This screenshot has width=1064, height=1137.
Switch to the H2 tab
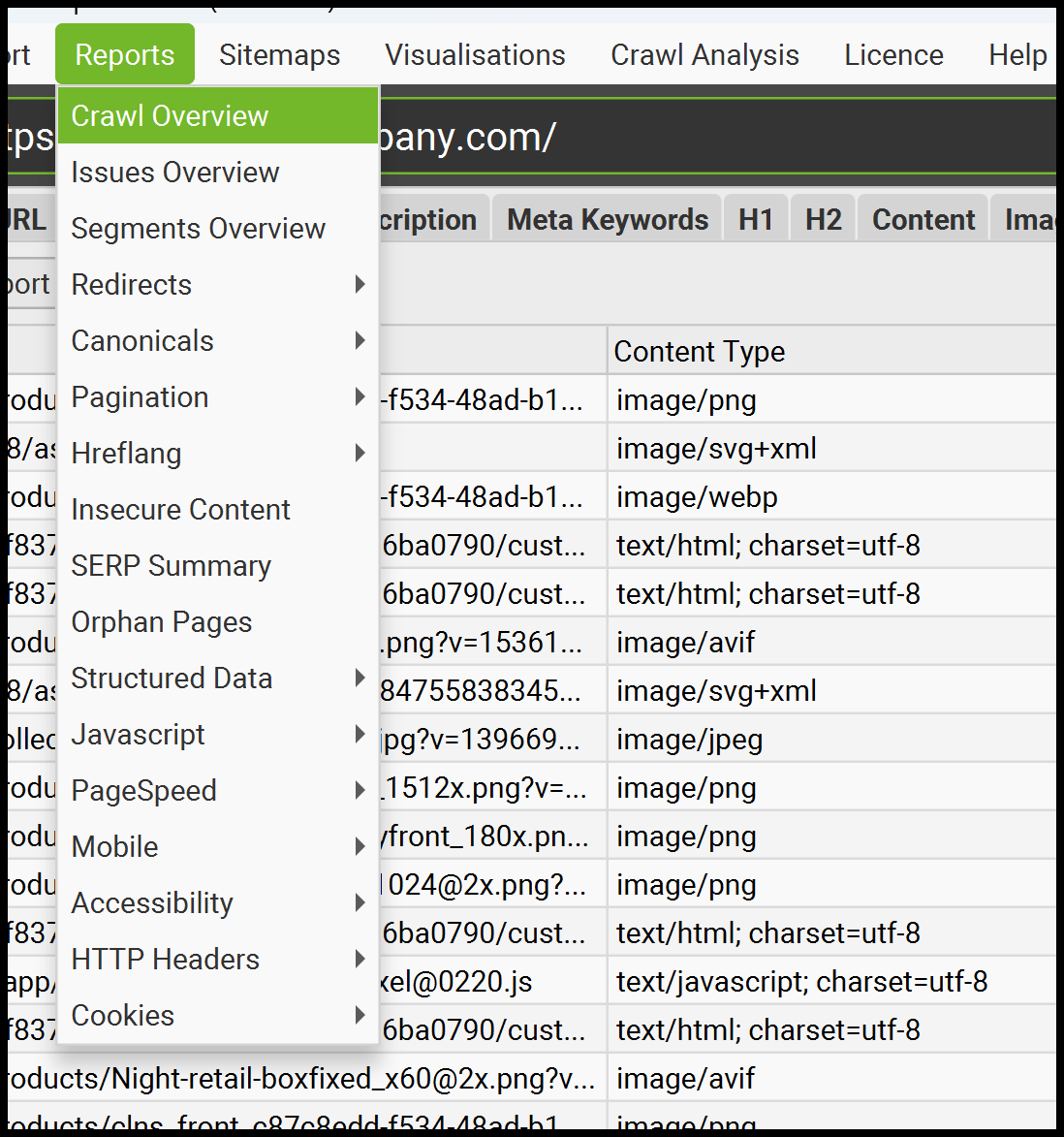[824, 219]
